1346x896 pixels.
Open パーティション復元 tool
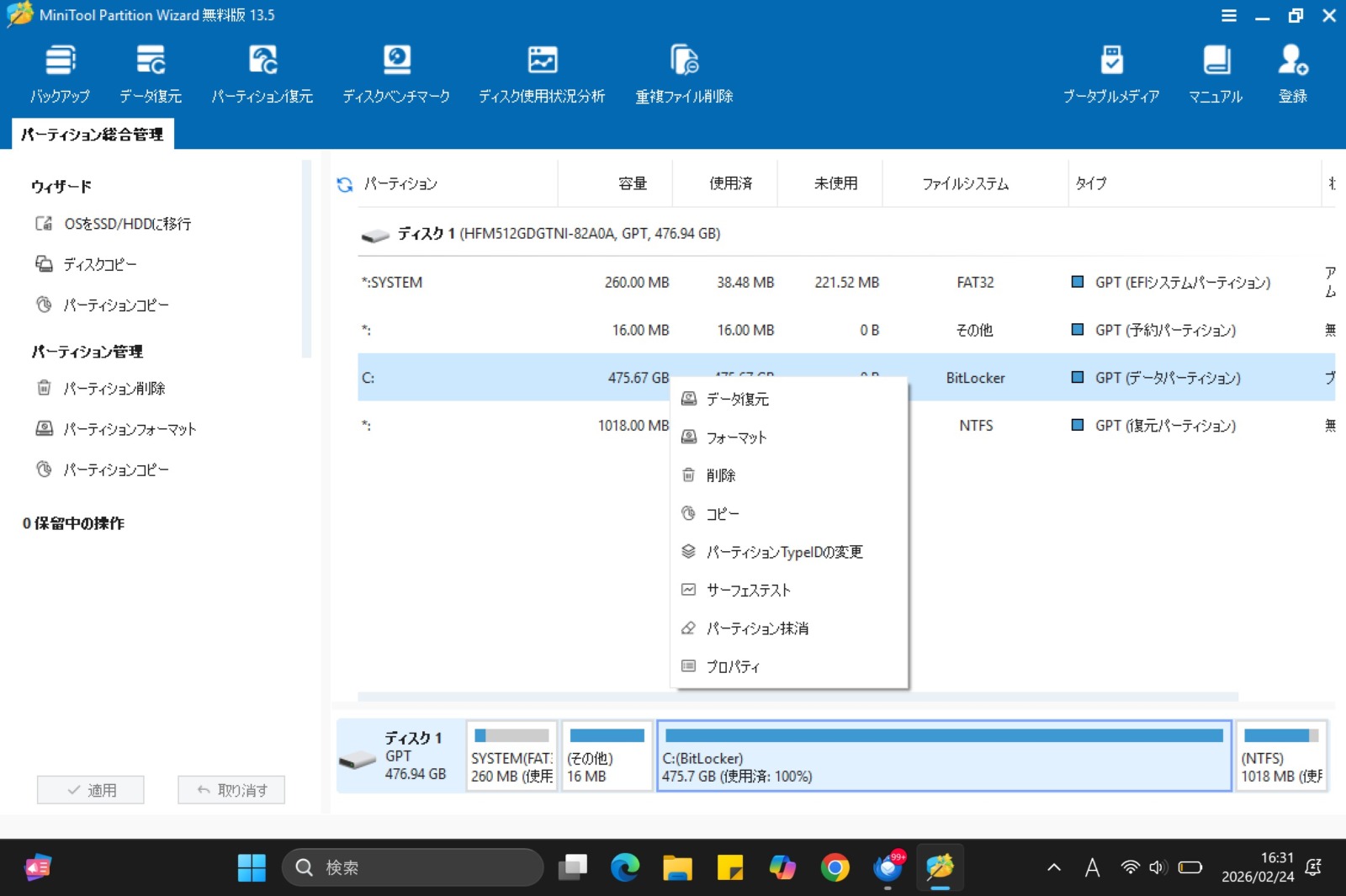262,73
